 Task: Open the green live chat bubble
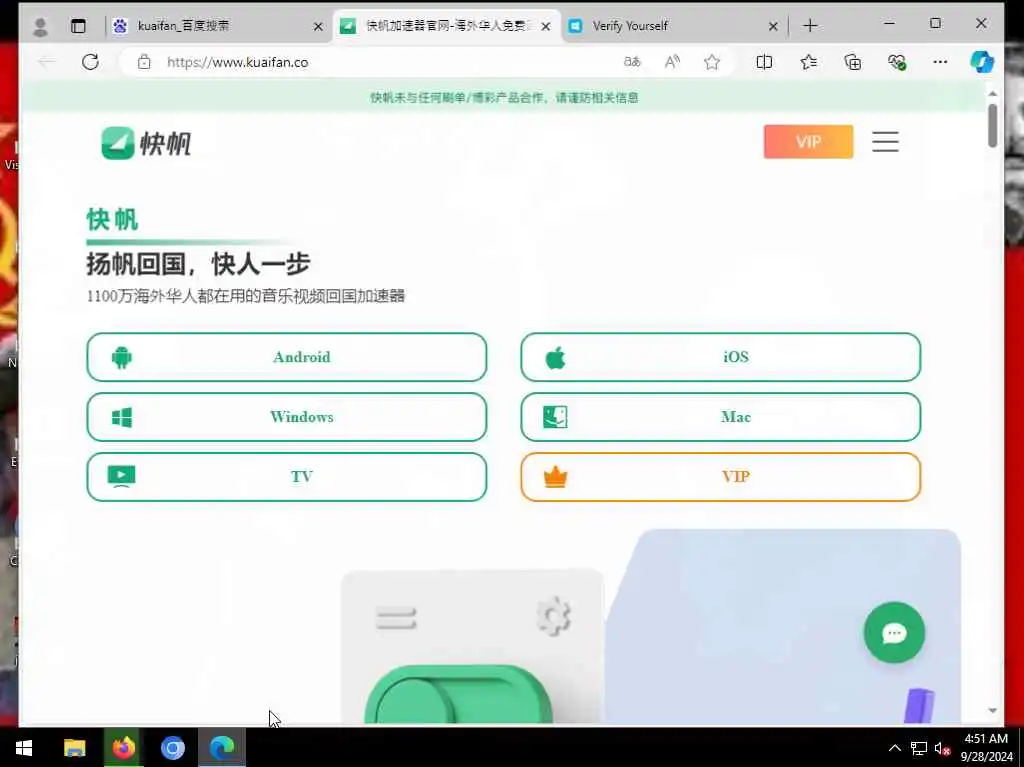(x=894, y=632)
